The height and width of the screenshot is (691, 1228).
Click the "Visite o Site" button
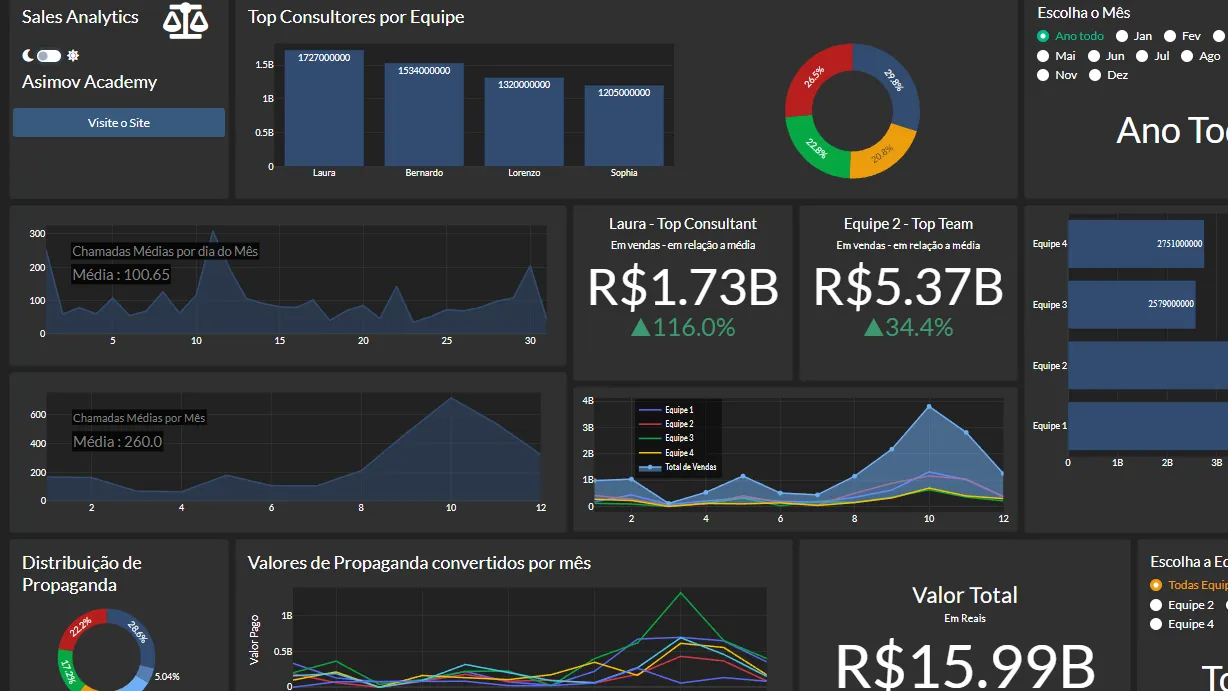coord(118,122)
